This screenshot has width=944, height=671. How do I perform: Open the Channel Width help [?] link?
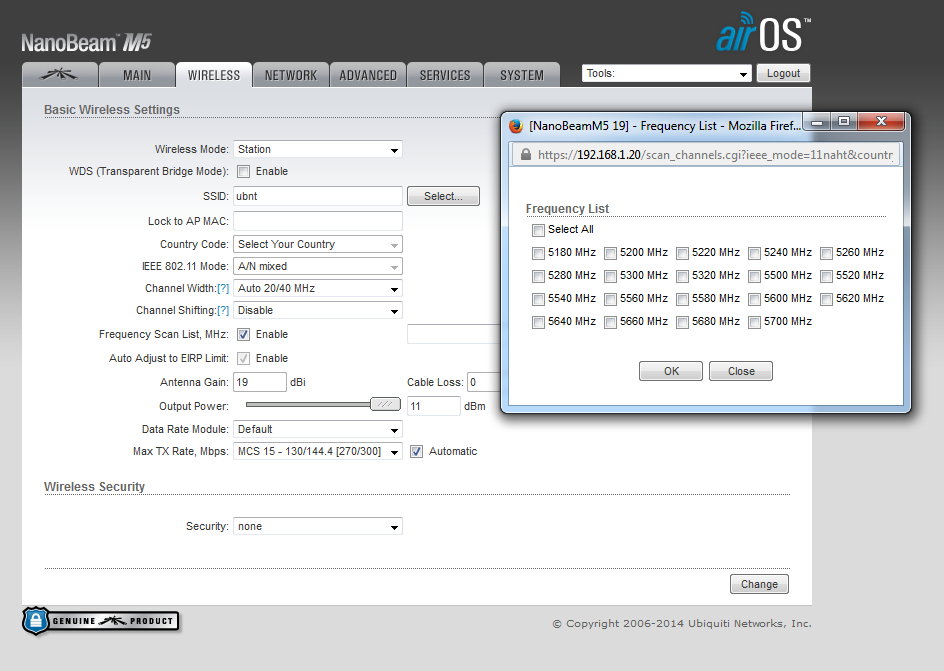tap(223, 288)
